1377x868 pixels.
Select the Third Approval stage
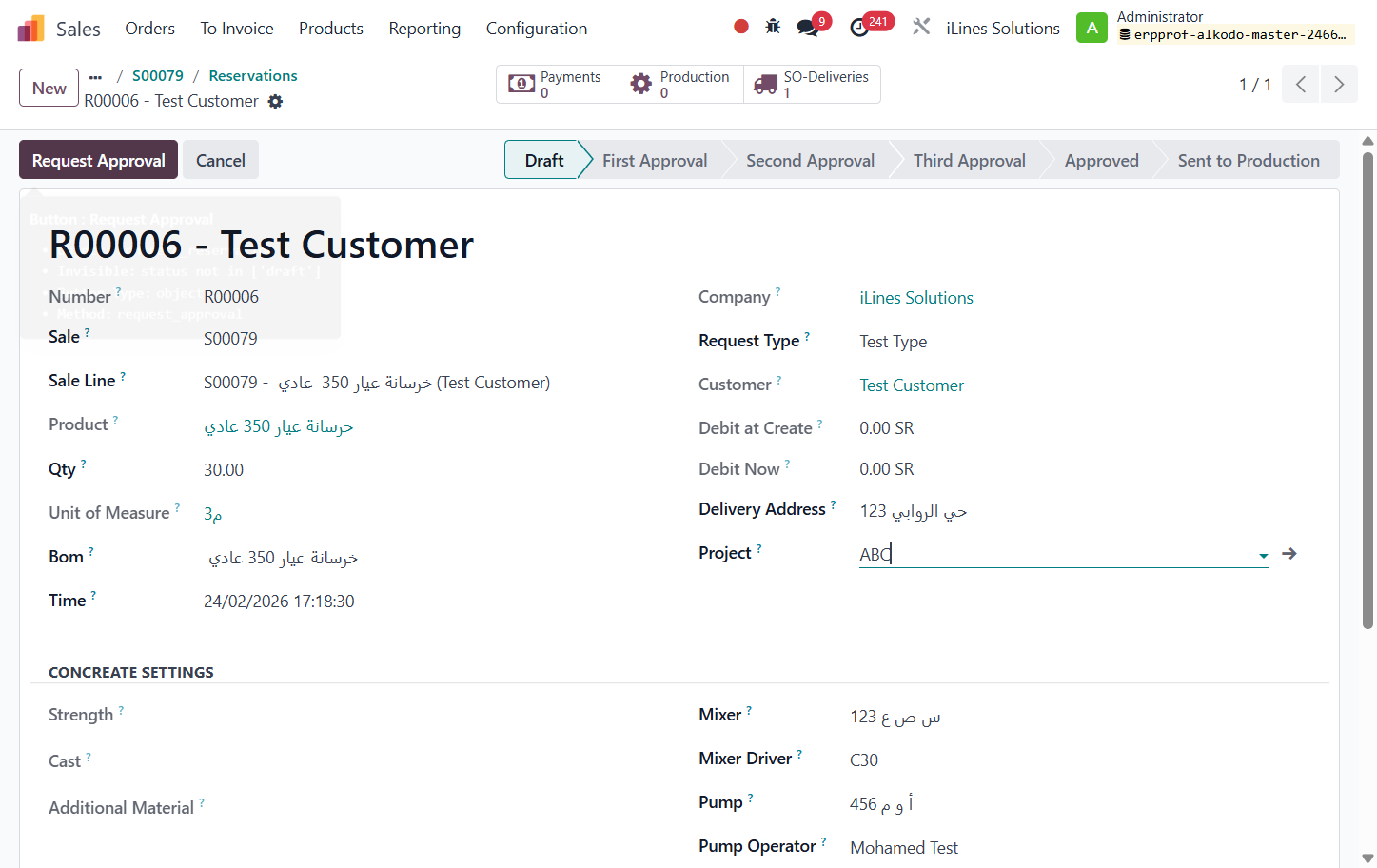(x=970, y=160)
